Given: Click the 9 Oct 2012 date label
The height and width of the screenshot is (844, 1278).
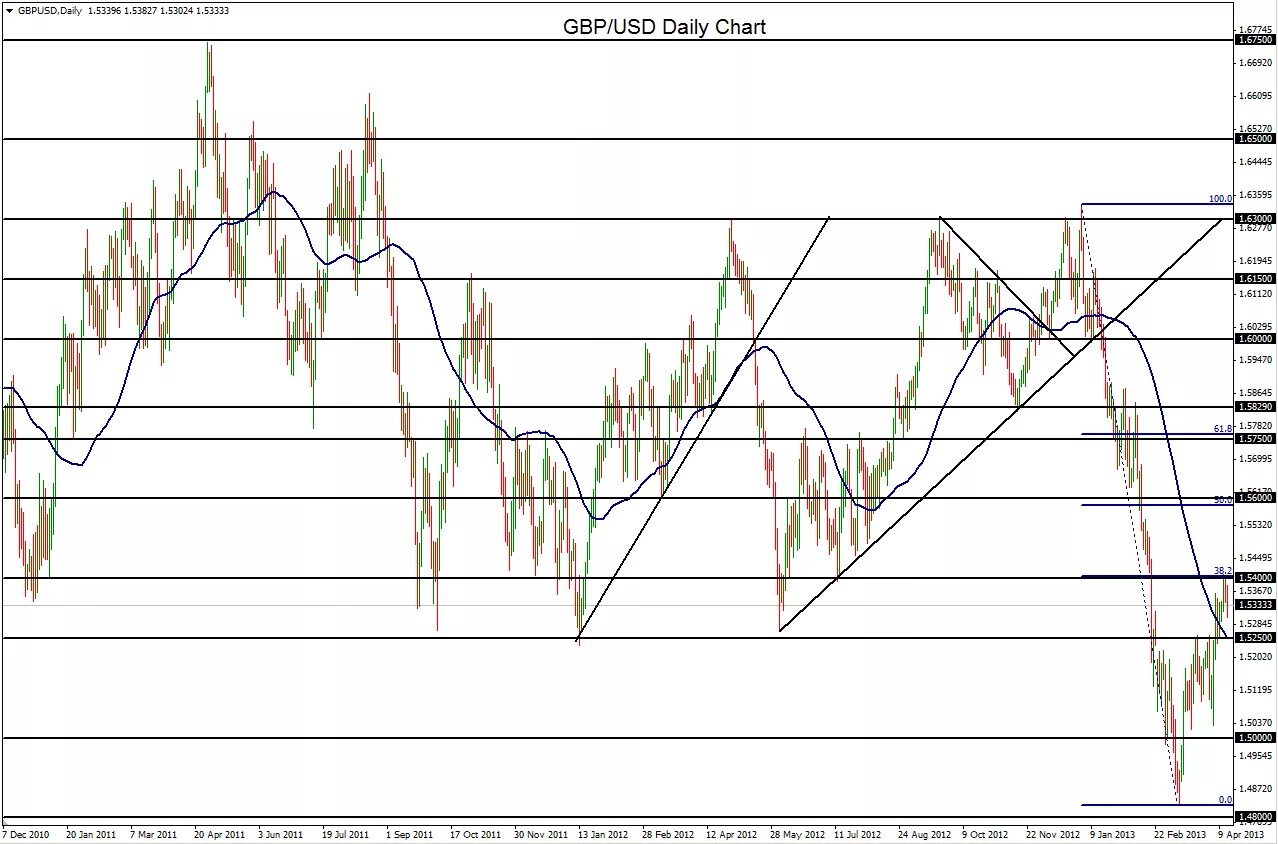Looking at the screenshot, I should pos(987,833).
